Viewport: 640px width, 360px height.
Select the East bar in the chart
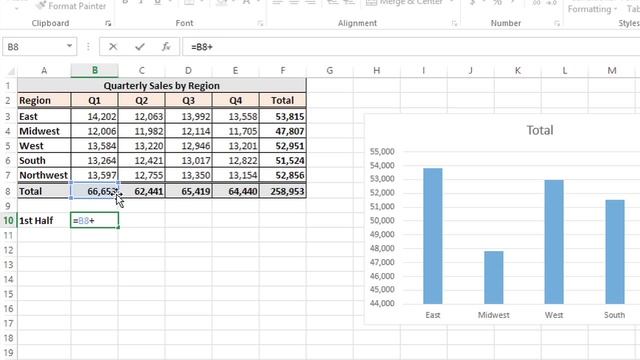coord(433,236)
